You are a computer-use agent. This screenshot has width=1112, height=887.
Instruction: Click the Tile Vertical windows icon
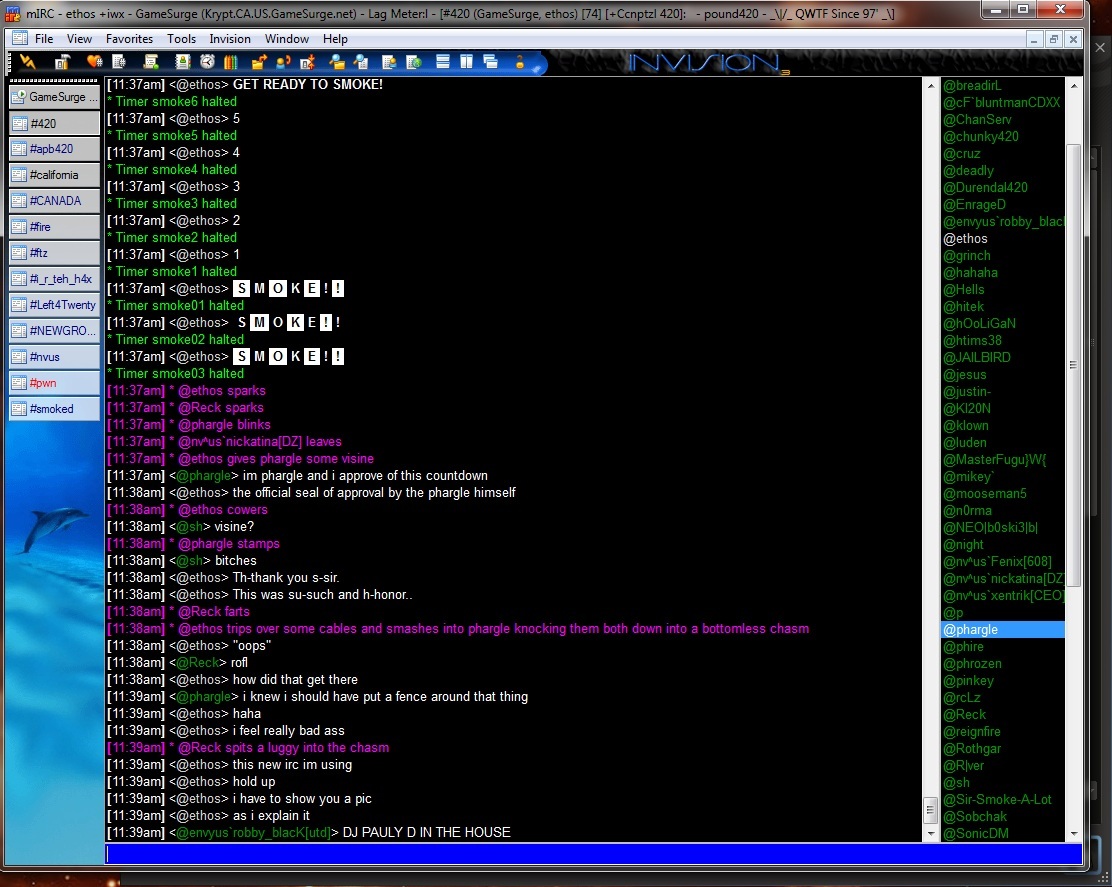(467, 62)
